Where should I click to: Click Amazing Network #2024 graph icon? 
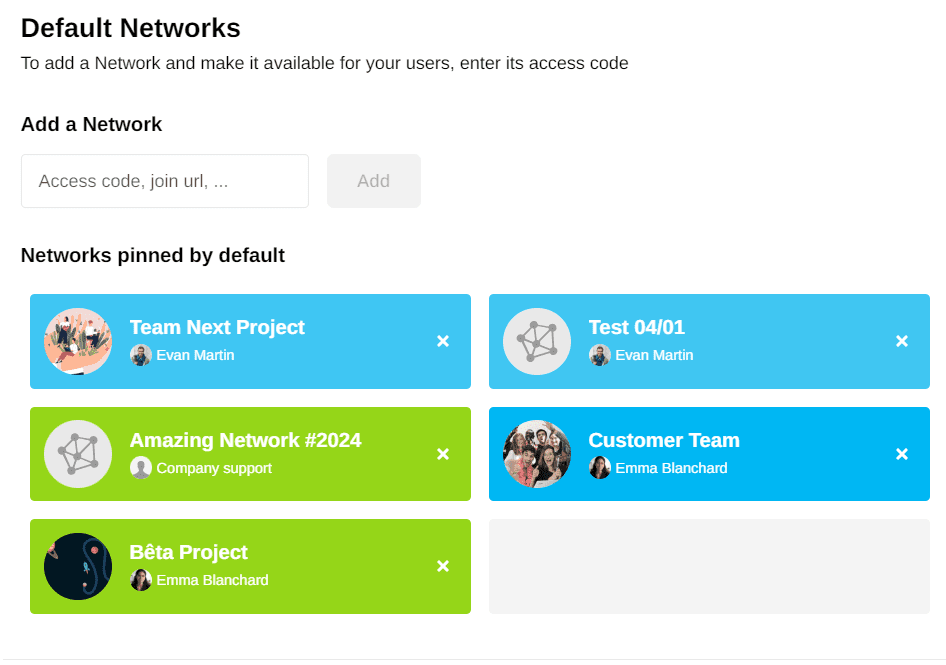tap(78, 454)
